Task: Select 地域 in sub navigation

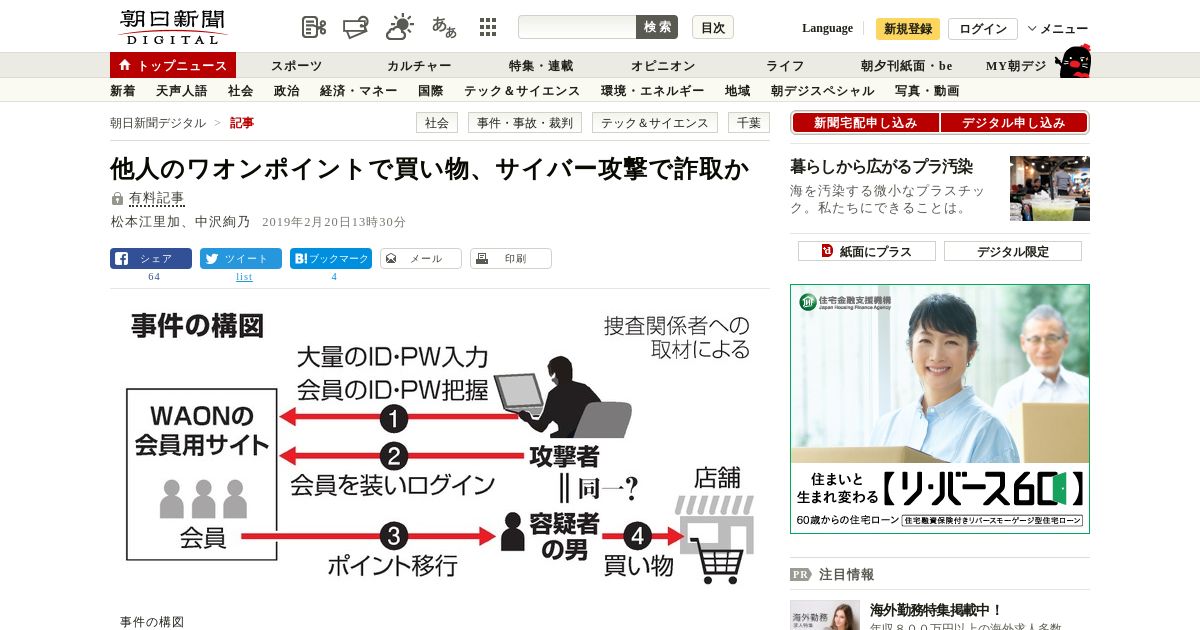Action: 738,91
